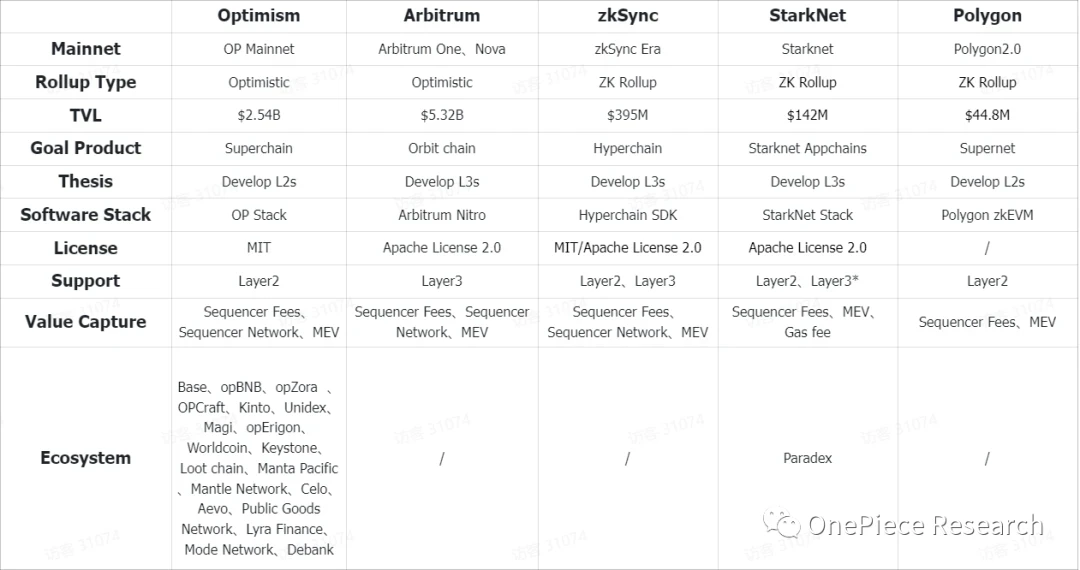Click the Rollup Type row label
Viewport: 1080px width, 570px height.
(x=86, y=82)
